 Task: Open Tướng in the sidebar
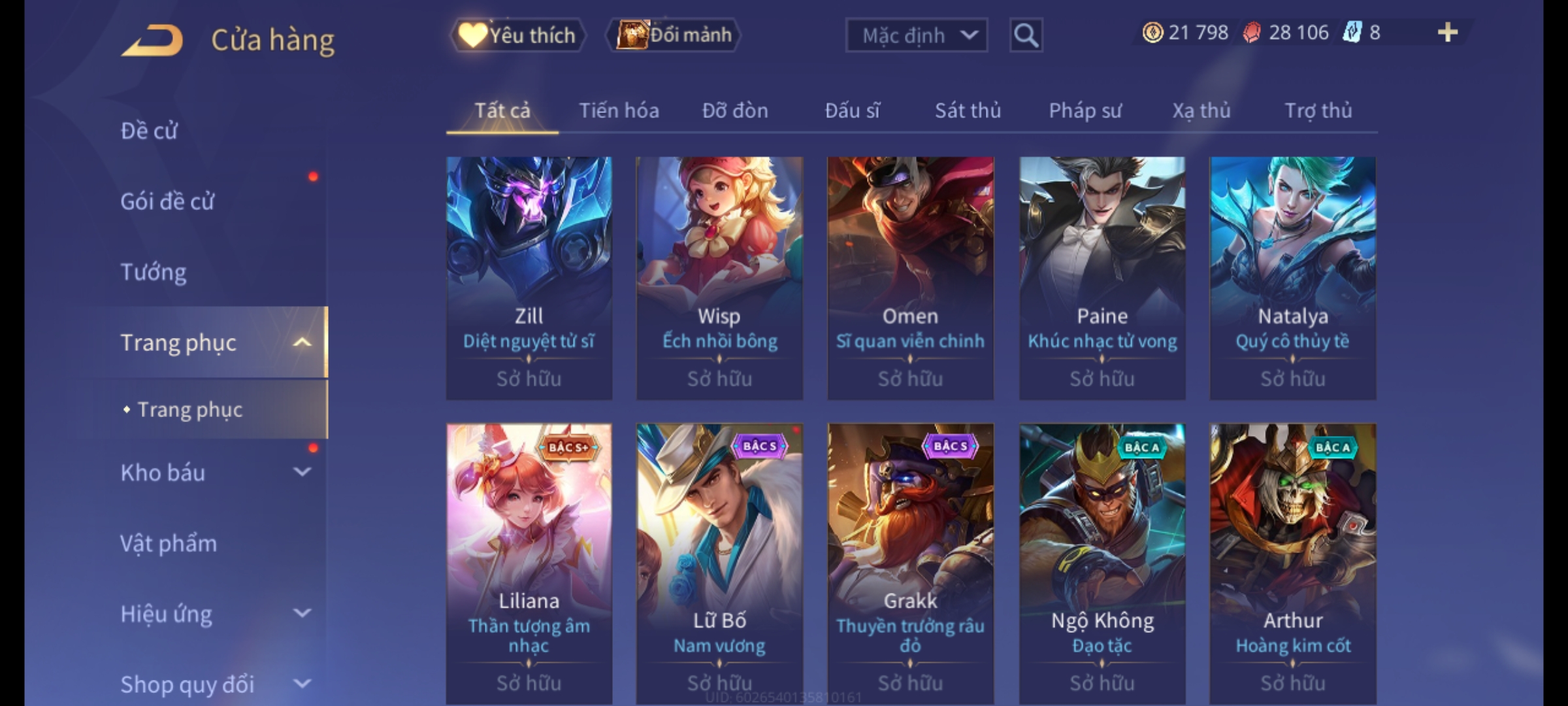(x=154, y=272)
